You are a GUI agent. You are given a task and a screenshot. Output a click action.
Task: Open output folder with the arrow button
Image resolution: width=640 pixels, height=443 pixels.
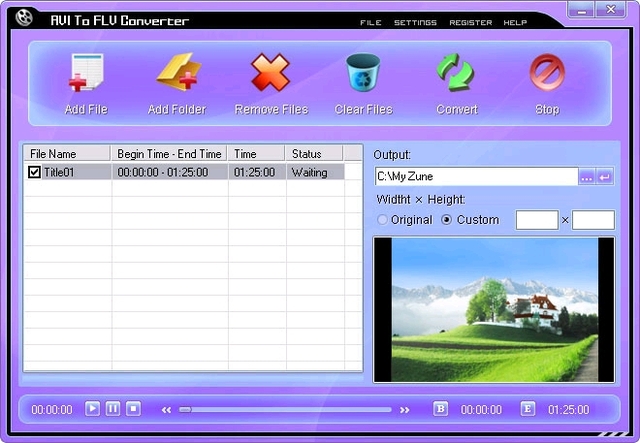604,177
